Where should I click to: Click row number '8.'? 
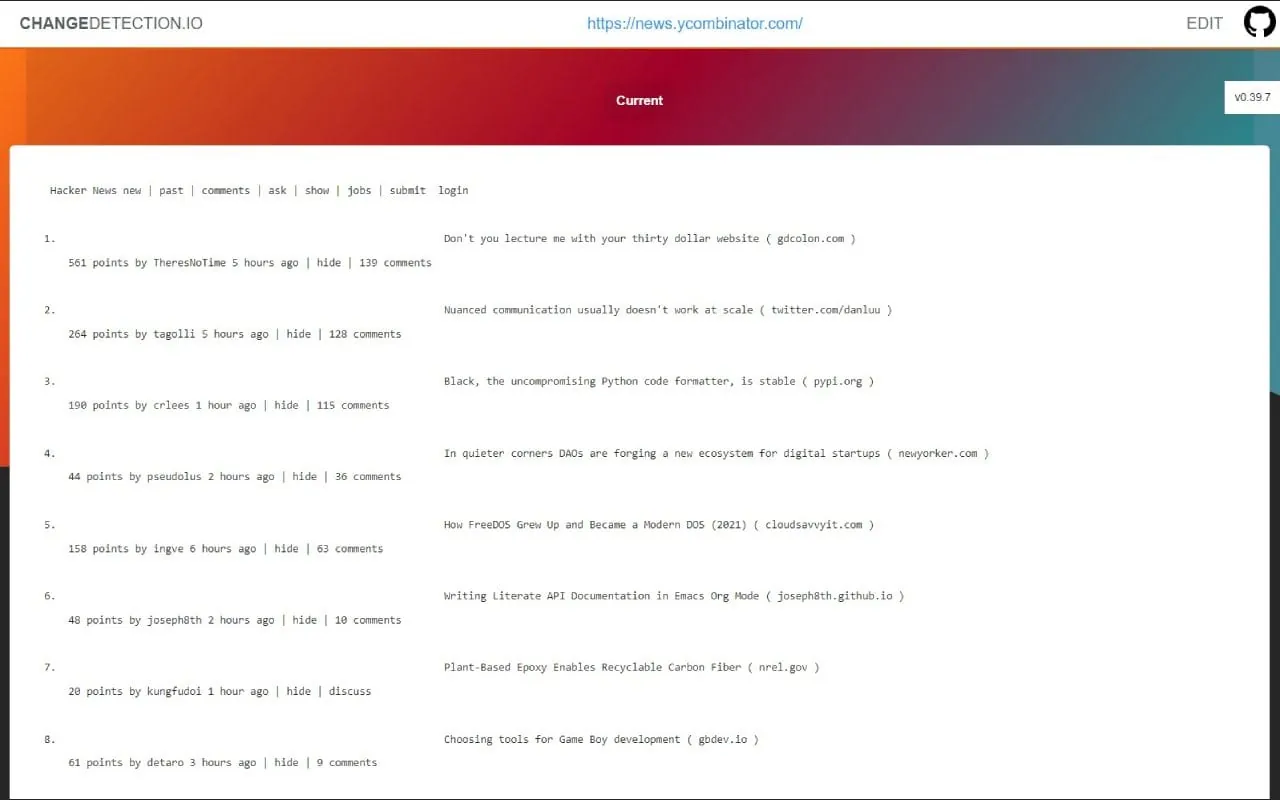pyautogui.click(x=50, y=739)
